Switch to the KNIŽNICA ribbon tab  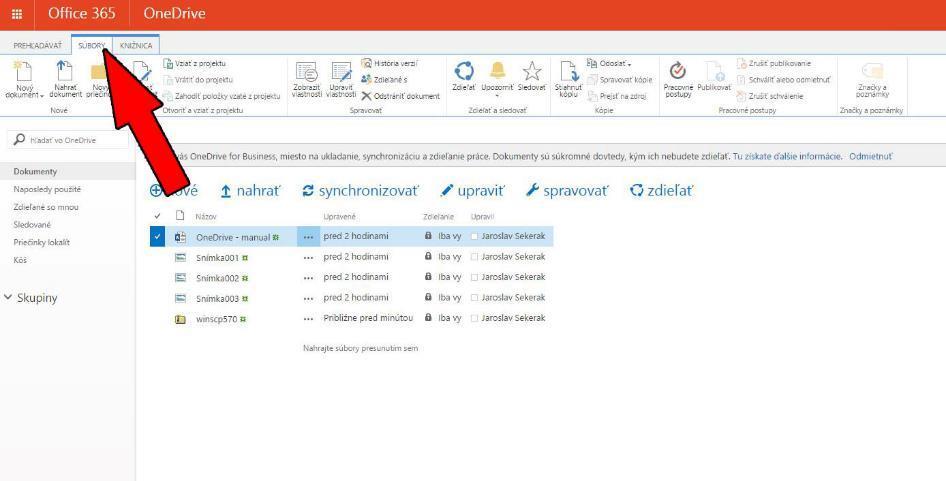[x=136, y=45]
